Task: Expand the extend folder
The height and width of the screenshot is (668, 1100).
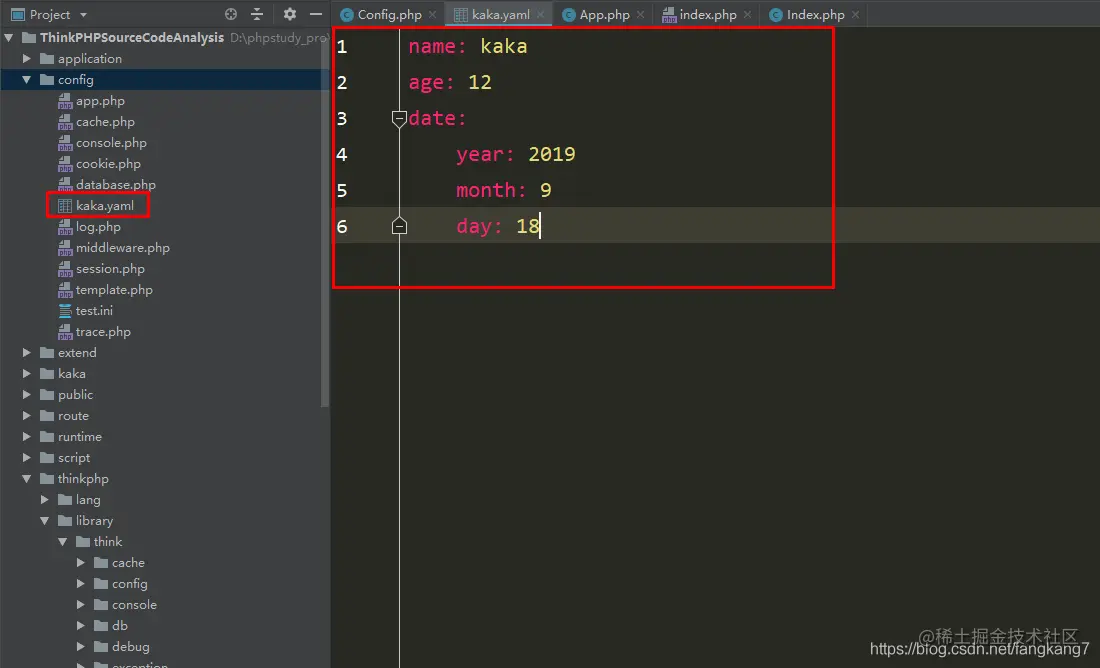Action: click(x=27, y=352)
